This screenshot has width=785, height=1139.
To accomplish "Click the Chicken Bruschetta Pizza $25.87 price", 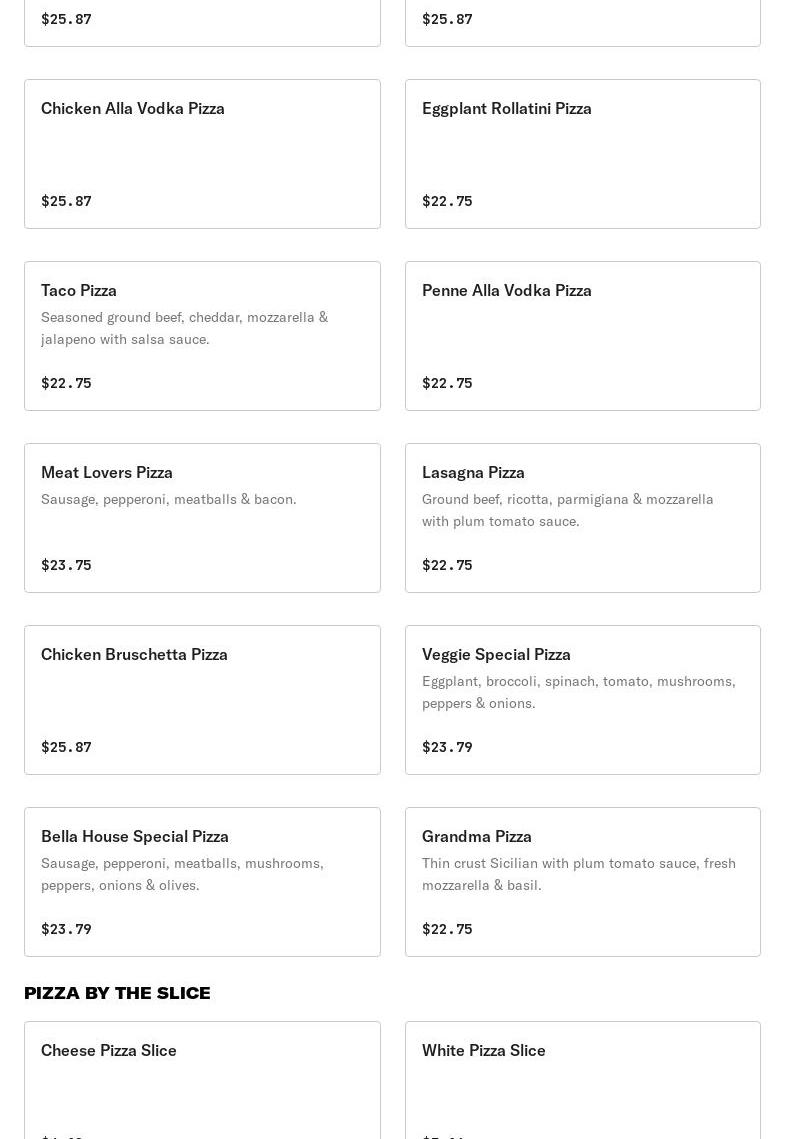I will click(66, 747).
